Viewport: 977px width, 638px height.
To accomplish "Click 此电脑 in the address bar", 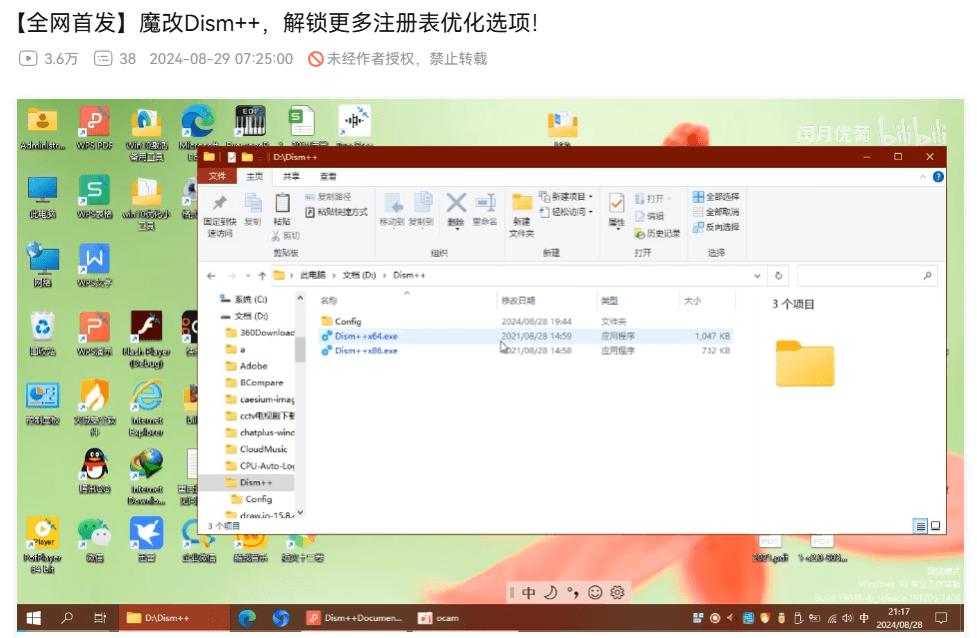I will pos(313,275).
